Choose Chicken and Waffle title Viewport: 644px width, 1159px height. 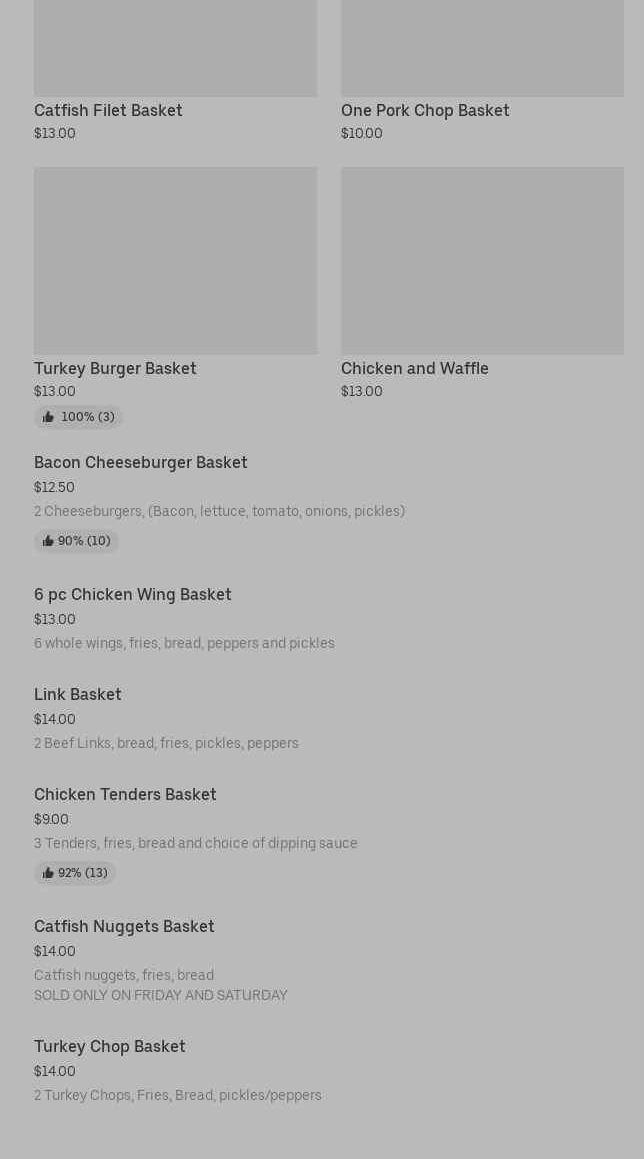(414, 368)
